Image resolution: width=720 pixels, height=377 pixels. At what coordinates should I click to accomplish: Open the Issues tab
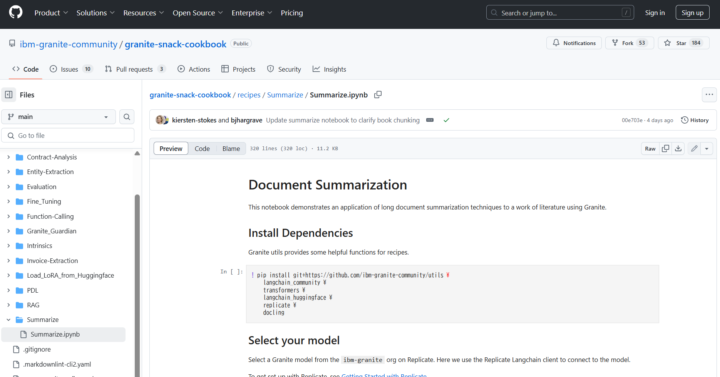(71, 69)
